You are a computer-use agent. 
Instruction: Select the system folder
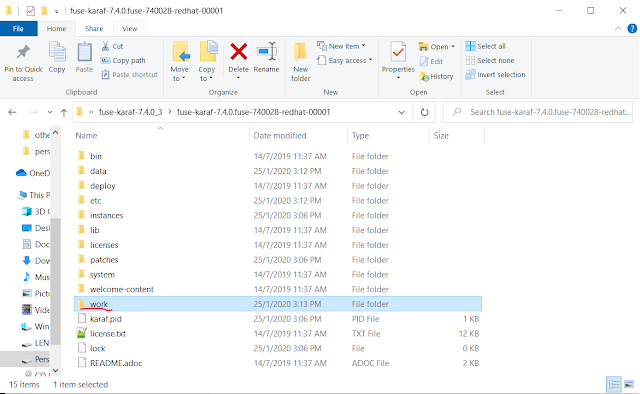pyautogui.click(x=278, y=274)
